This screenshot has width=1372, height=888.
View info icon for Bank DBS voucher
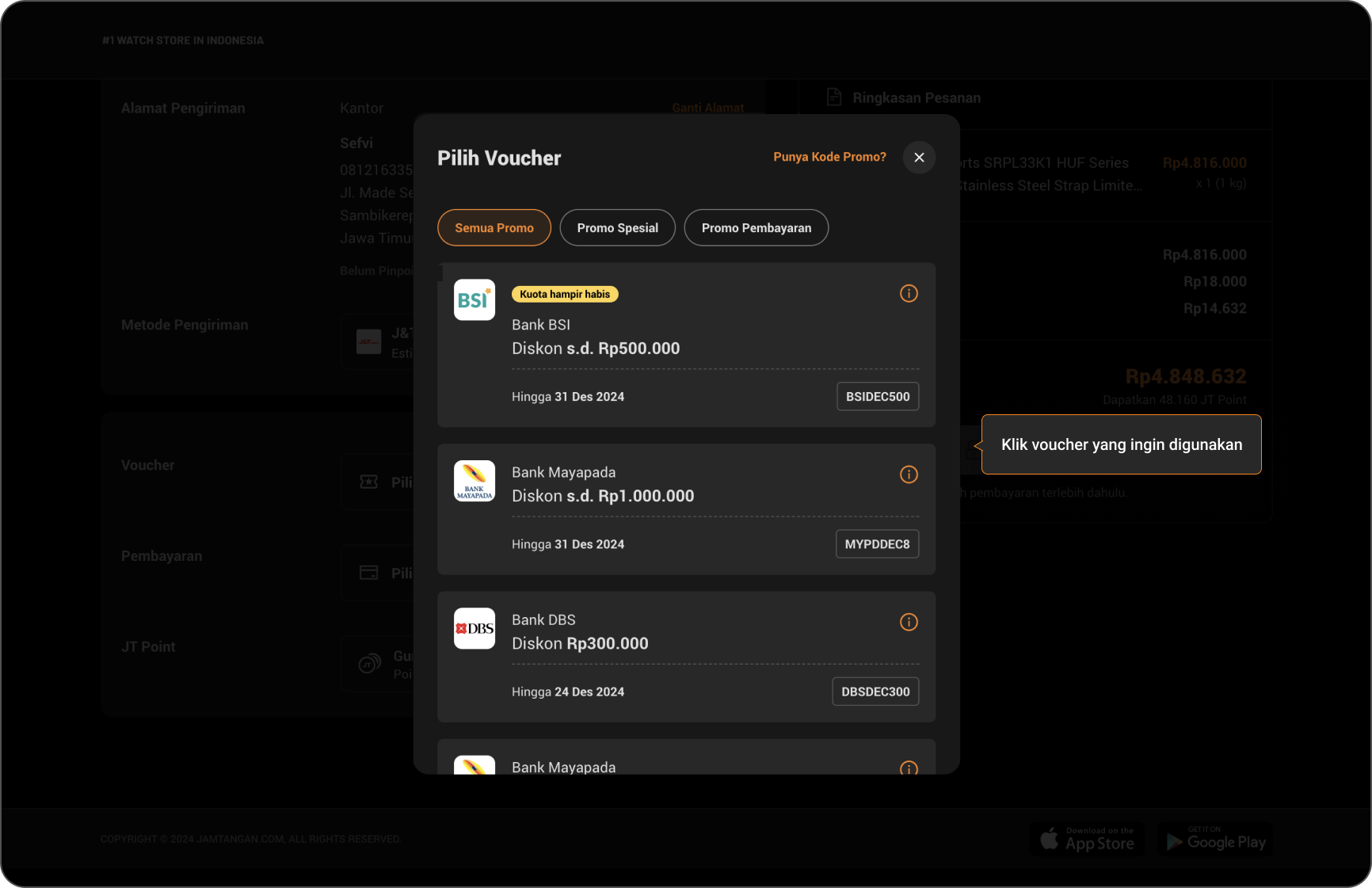pos(909,622)
